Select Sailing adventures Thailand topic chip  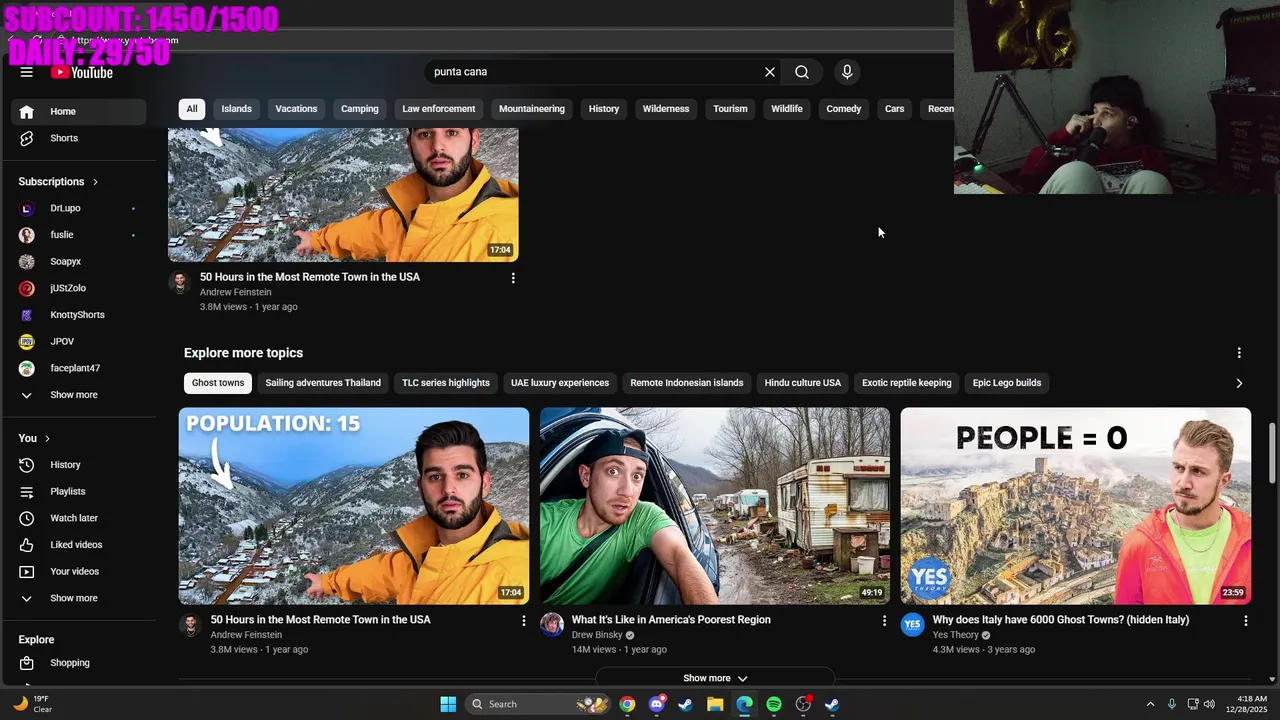click(x=323, y=383)
